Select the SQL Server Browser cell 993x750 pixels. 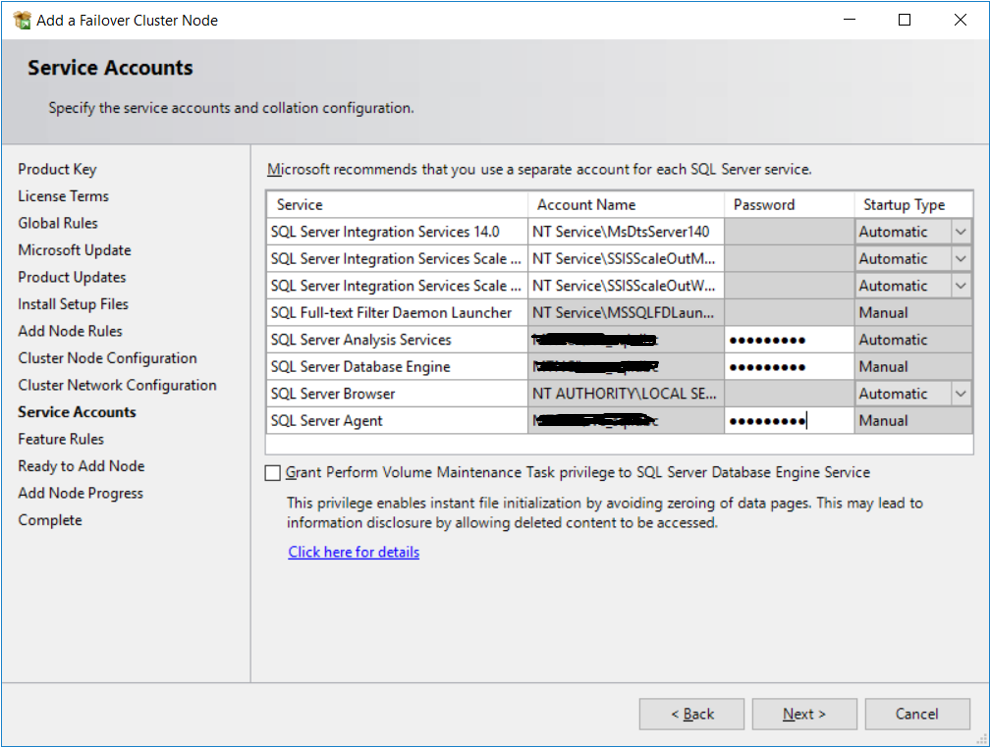pyautogui.click(x=397, y=394)
